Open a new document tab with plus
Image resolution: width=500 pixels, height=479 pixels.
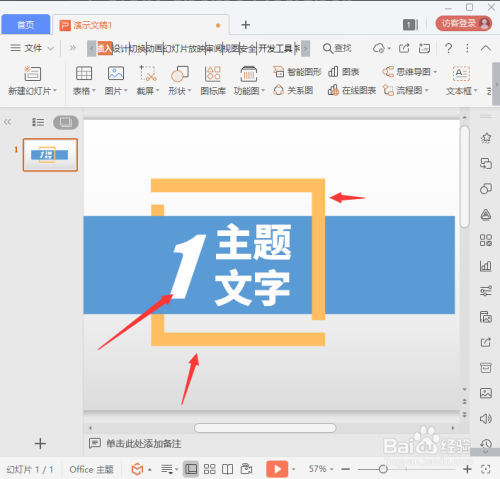(246, 25)
